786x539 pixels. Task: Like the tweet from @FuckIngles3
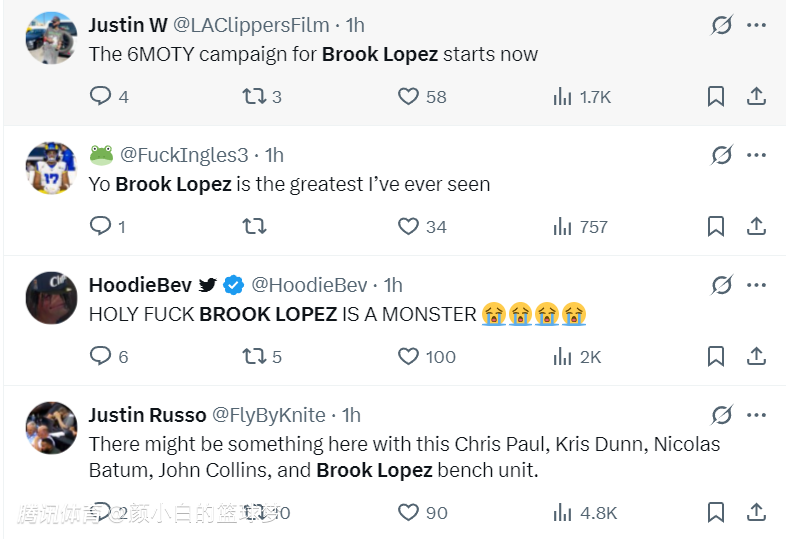tap(408, 226)
